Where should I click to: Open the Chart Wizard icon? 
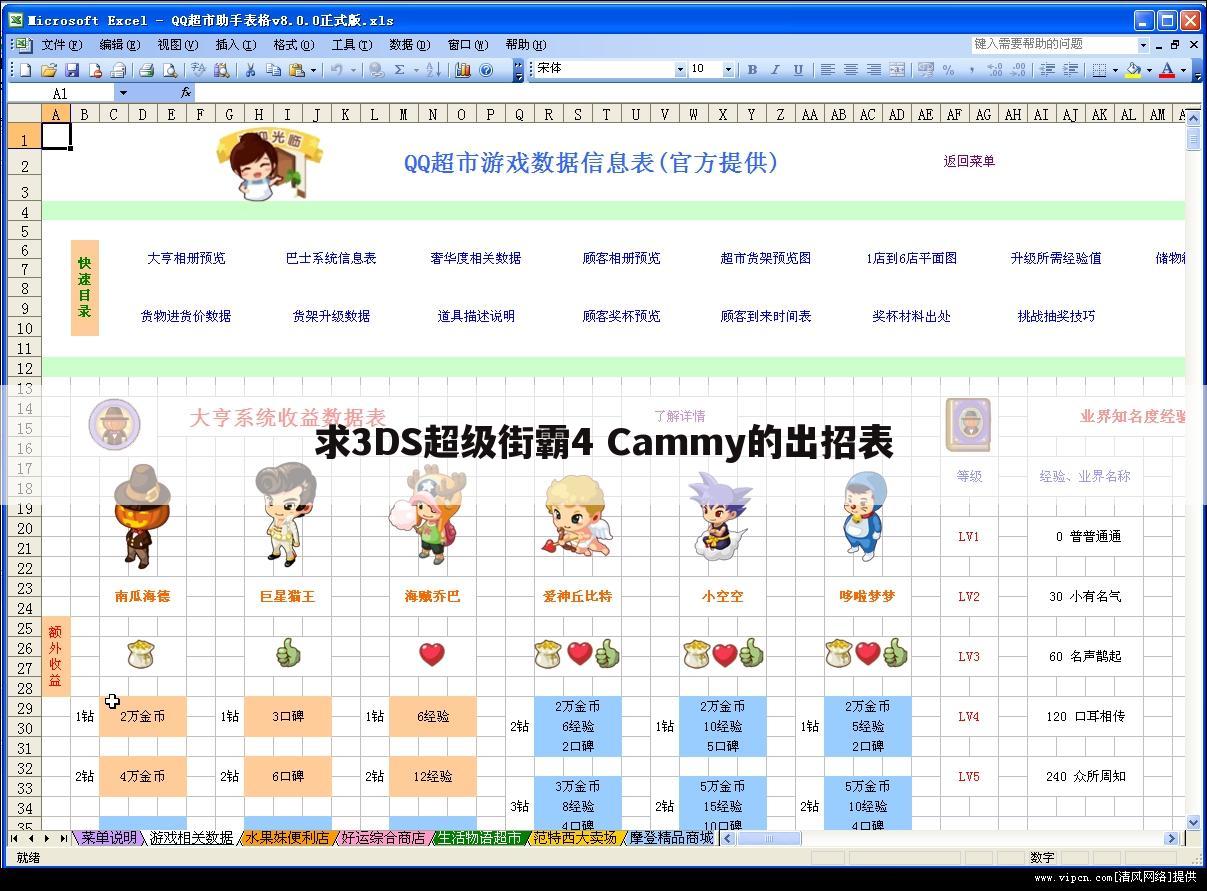click(x=462, y=70)
